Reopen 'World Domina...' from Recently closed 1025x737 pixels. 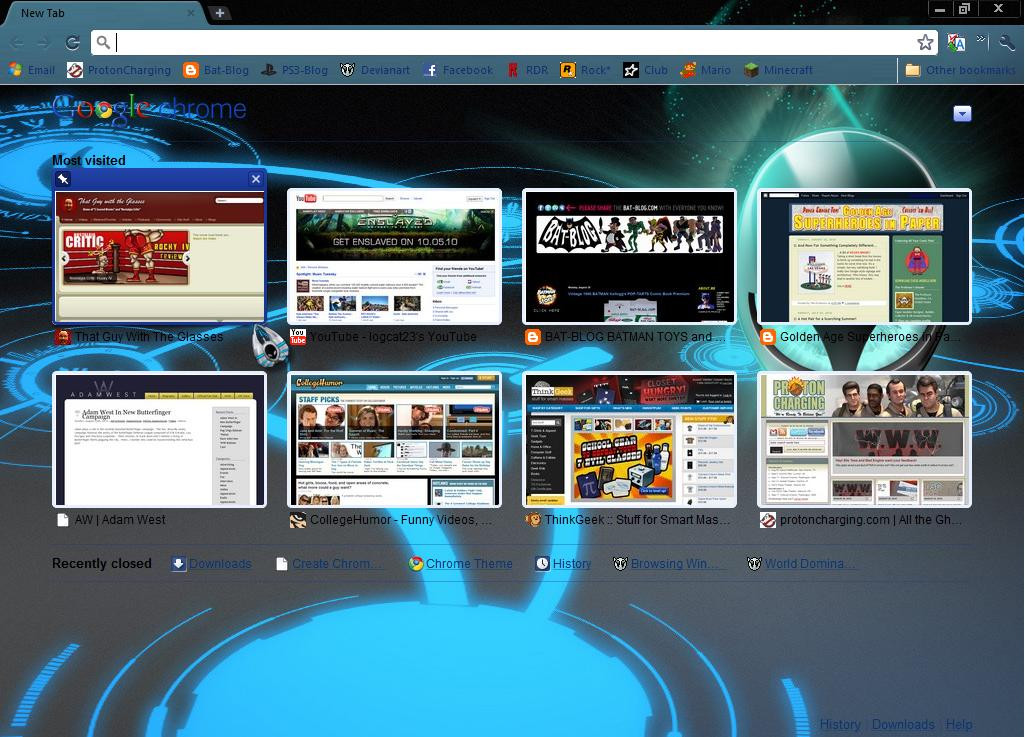[x=800, y=564]
